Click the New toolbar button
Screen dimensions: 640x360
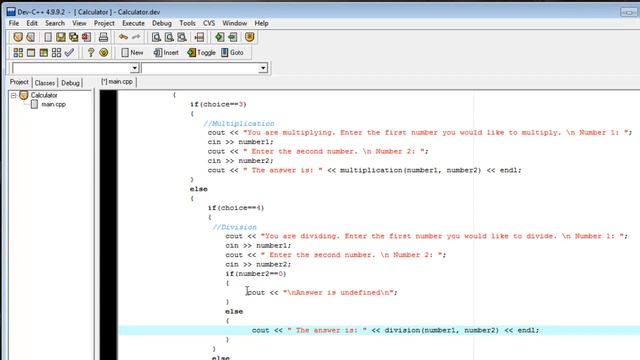pyautogui.click(x=132, y=52)
